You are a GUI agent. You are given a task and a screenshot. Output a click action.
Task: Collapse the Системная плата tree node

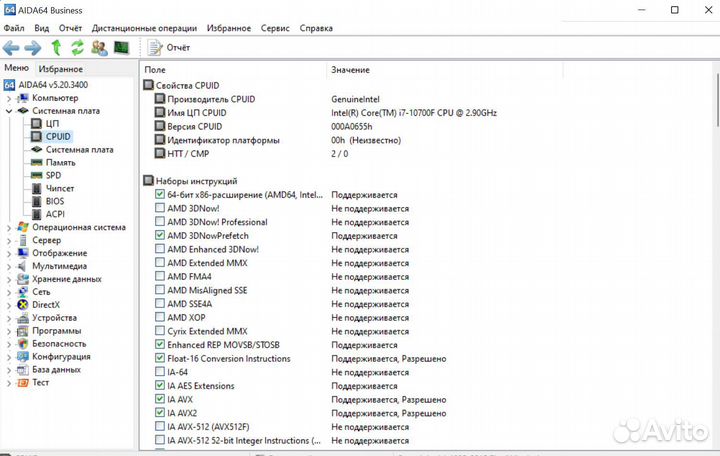click(9, 111)
